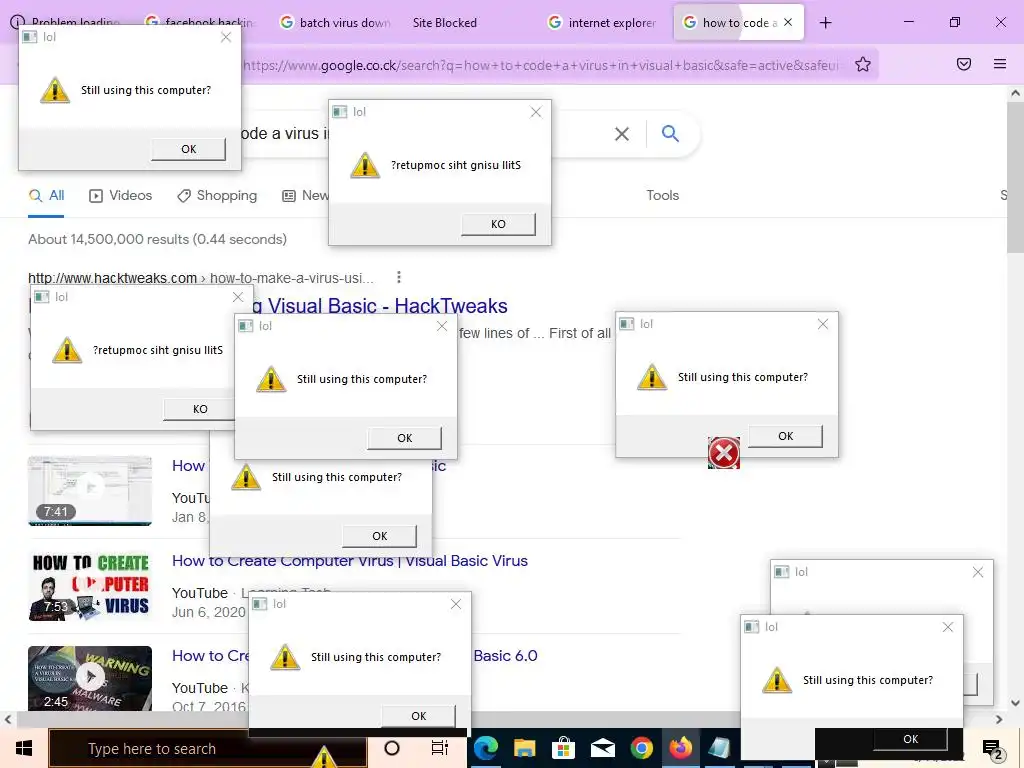Open three-dot options beside the hacktweaks result
This screenshot has height=768, width=1024.
pyautogui.click(x=398, y=278)
